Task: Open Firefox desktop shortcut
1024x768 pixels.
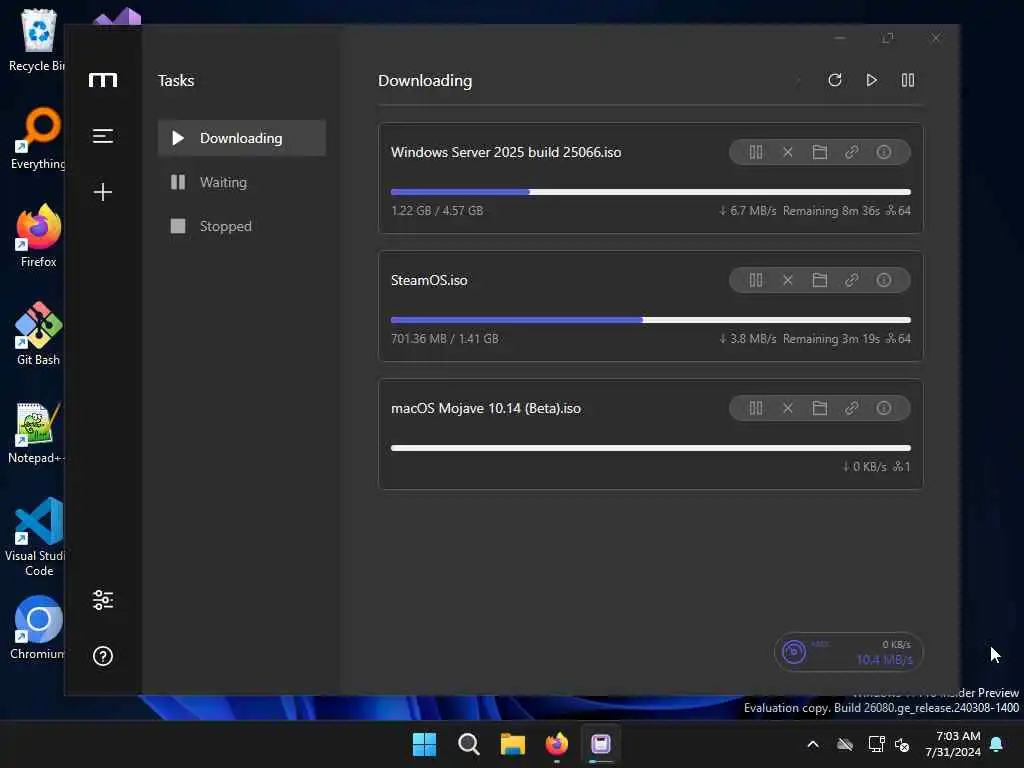Action: (39, 235)
